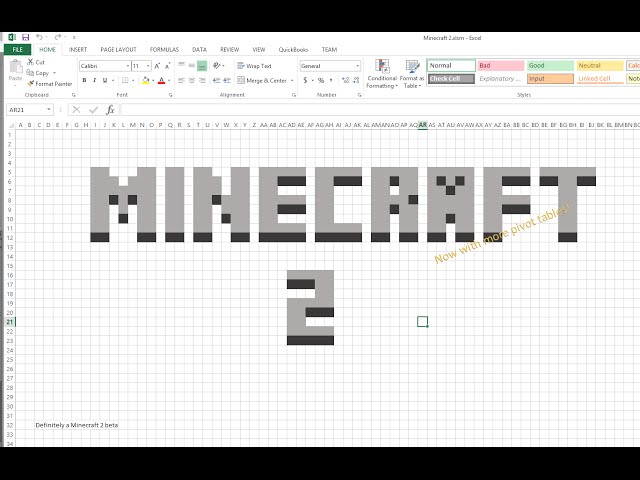Apply the Percent Style format
This screenshot has height=480, width=640.
pos(321,80)
